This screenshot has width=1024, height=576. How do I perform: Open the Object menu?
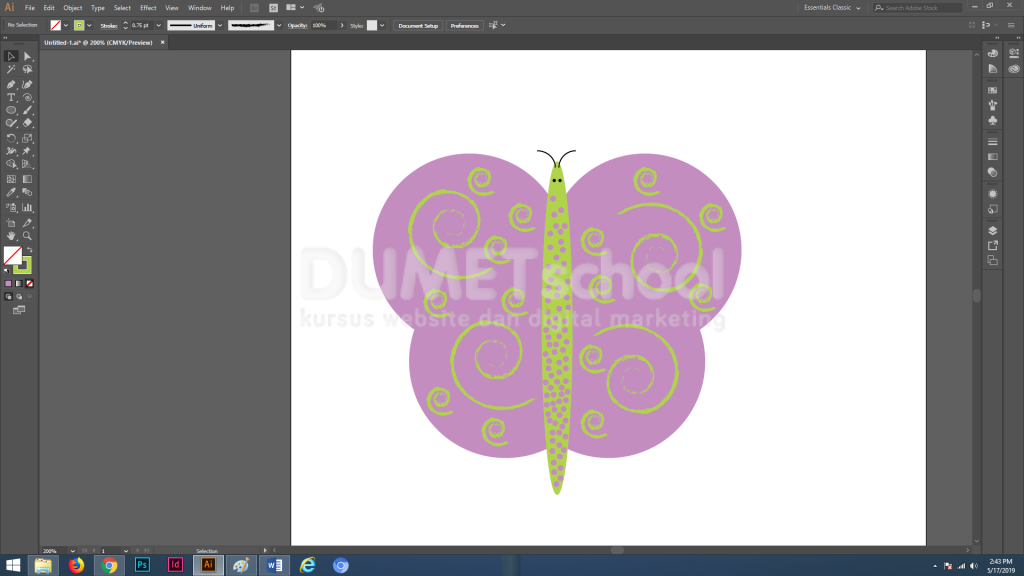tap(72, 8)
